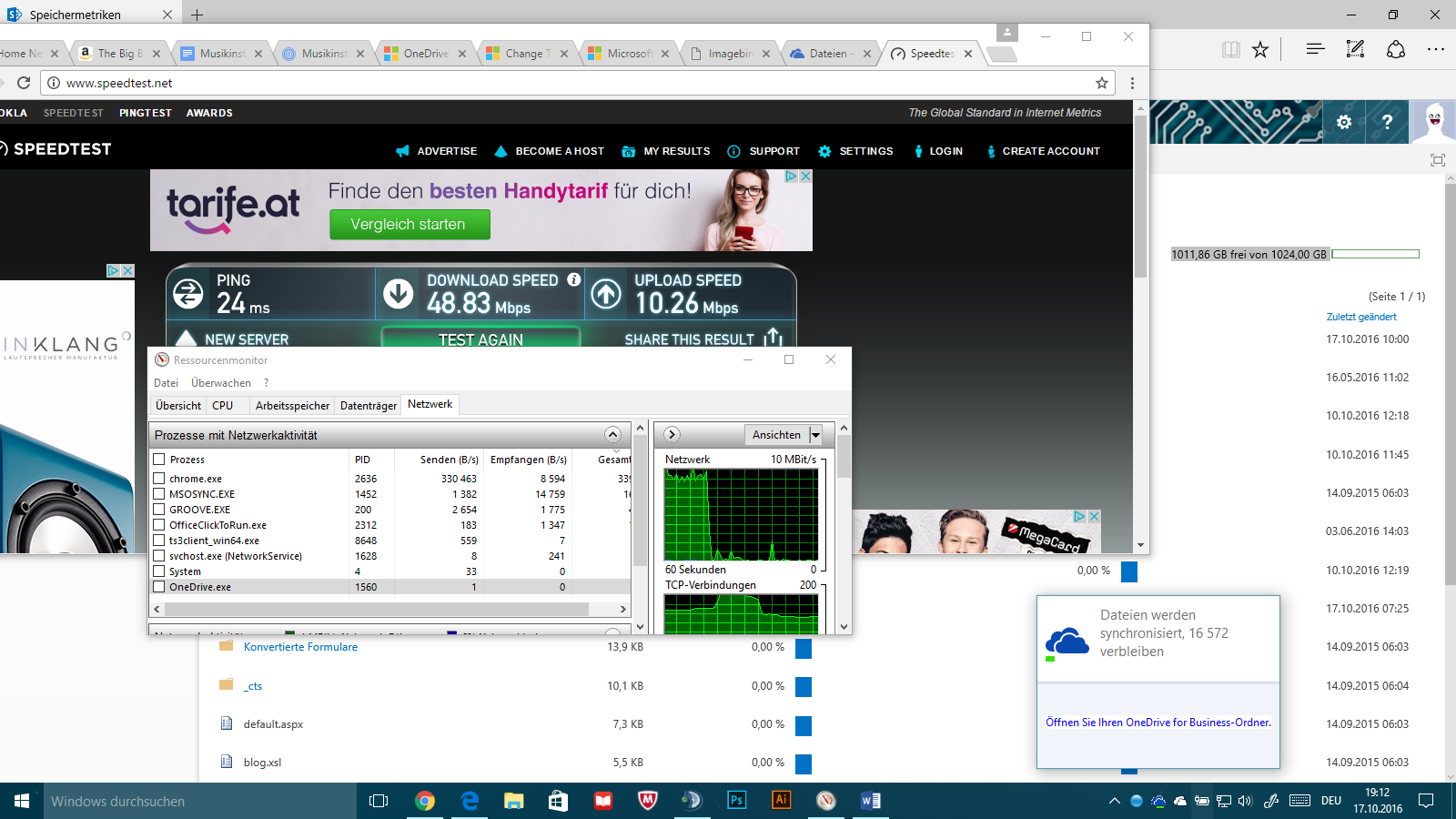This screenshot has height=819, width=1456.
Task: Click the ping arrows icon
Action: [188, 293]
